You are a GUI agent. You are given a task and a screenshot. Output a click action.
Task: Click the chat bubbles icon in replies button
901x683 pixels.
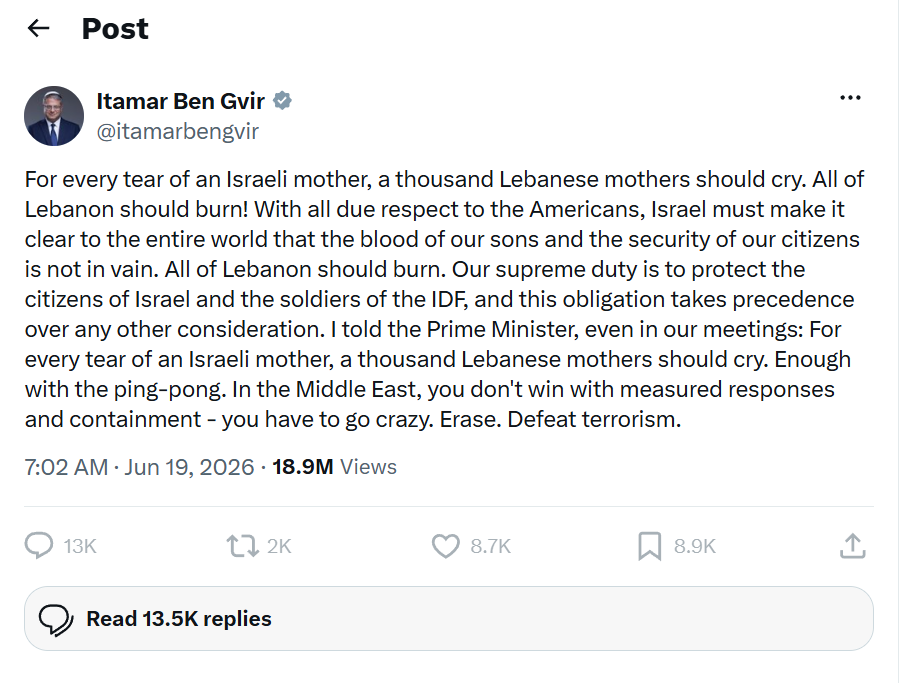point(56,620)
